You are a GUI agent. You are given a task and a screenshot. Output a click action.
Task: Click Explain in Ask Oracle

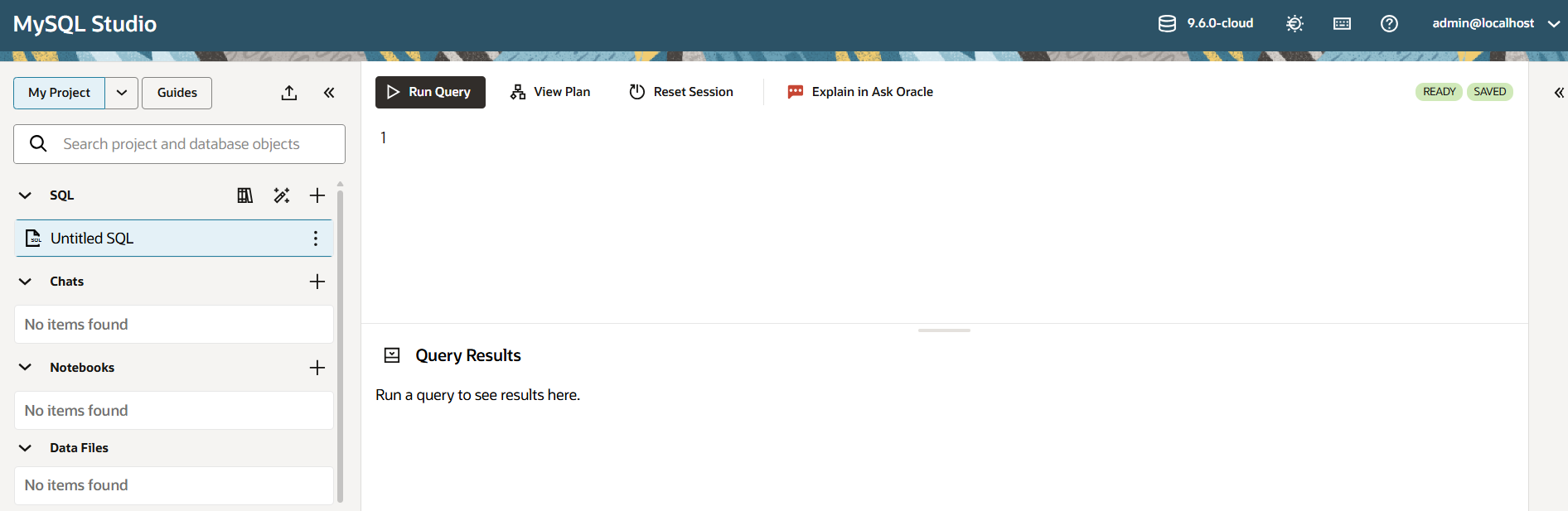click(860, 92)
